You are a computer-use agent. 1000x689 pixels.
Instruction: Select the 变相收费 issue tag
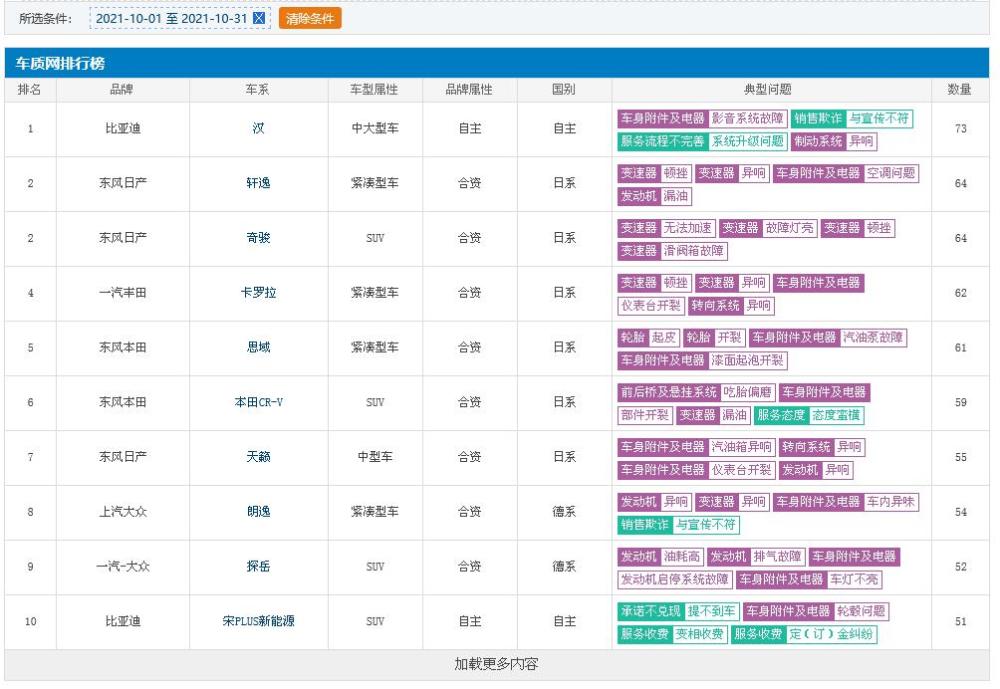(x=700, y=635)
